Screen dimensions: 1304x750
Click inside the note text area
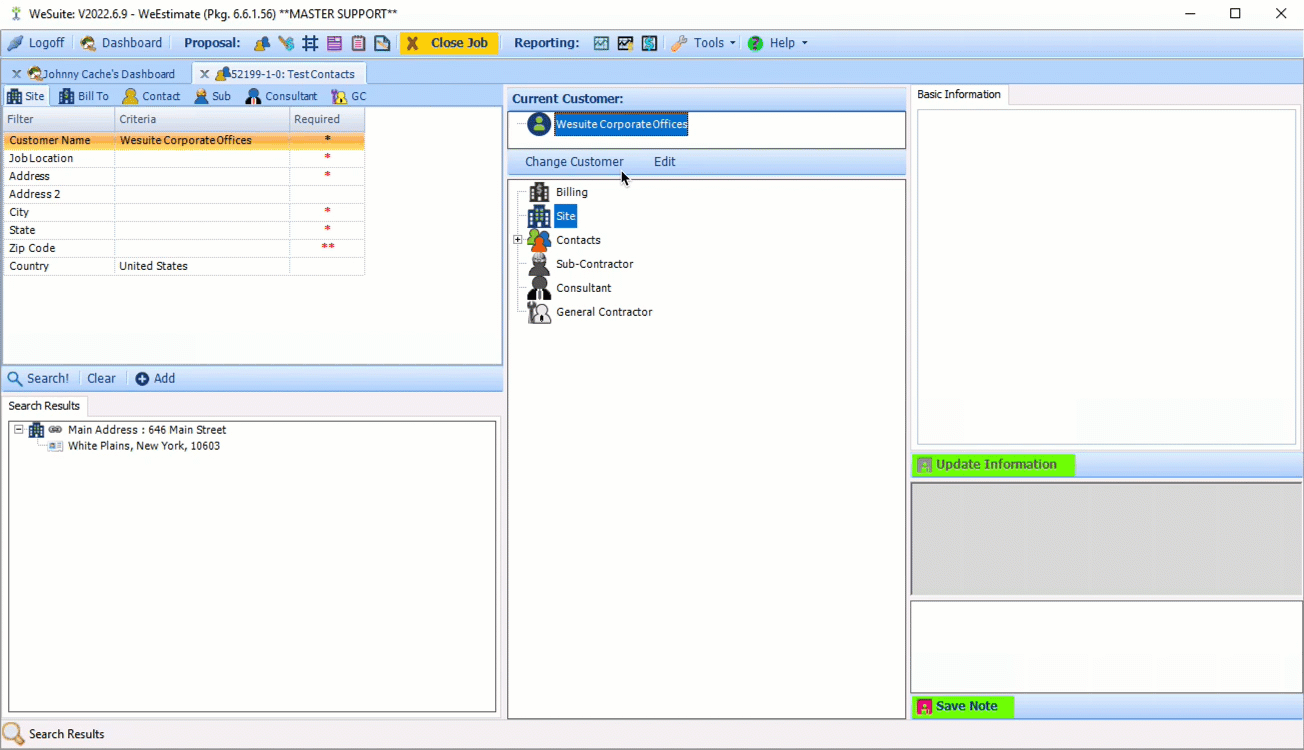pos(1106,646)
